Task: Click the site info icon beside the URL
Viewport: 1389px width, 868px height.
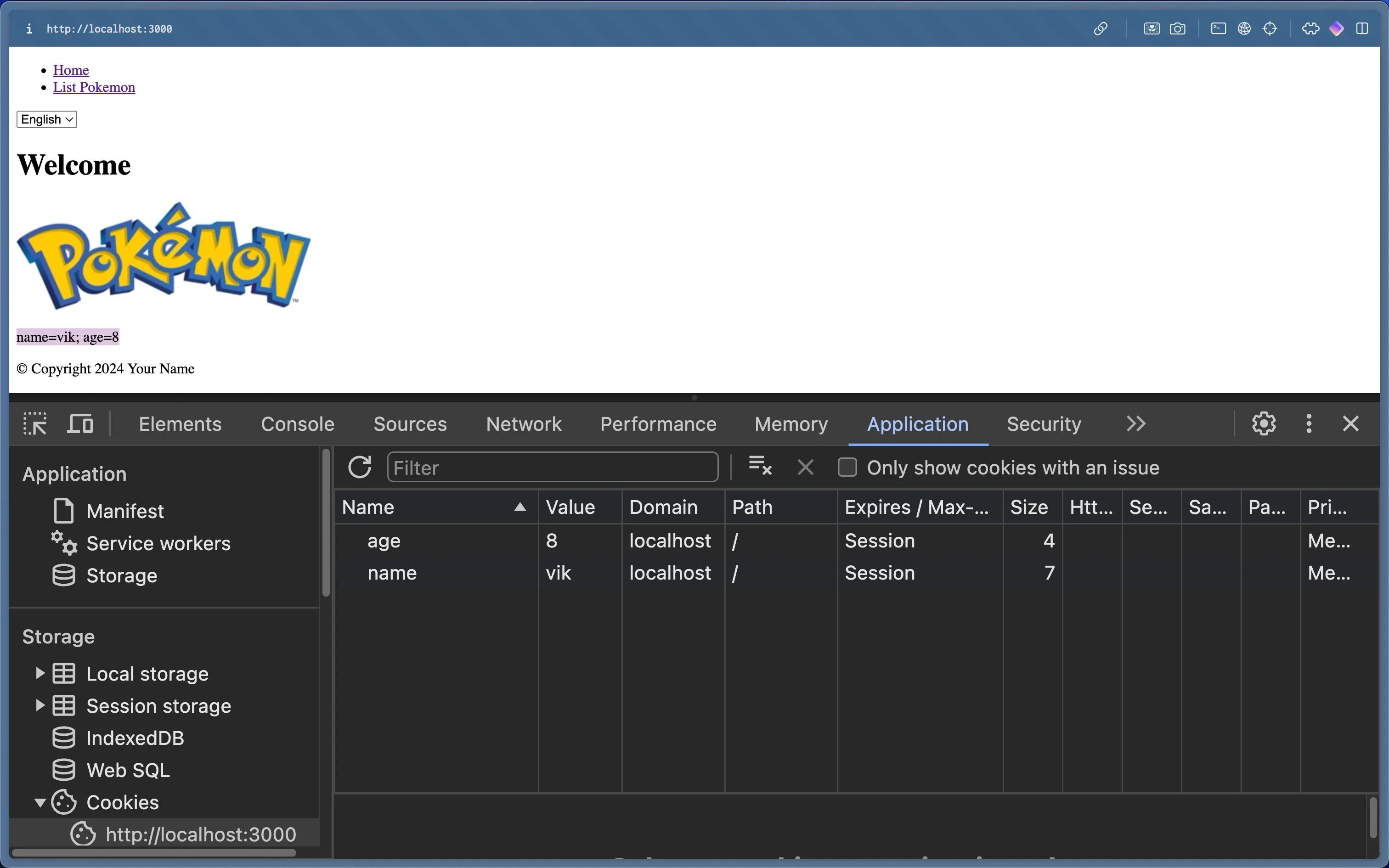Action: (29, 28)
